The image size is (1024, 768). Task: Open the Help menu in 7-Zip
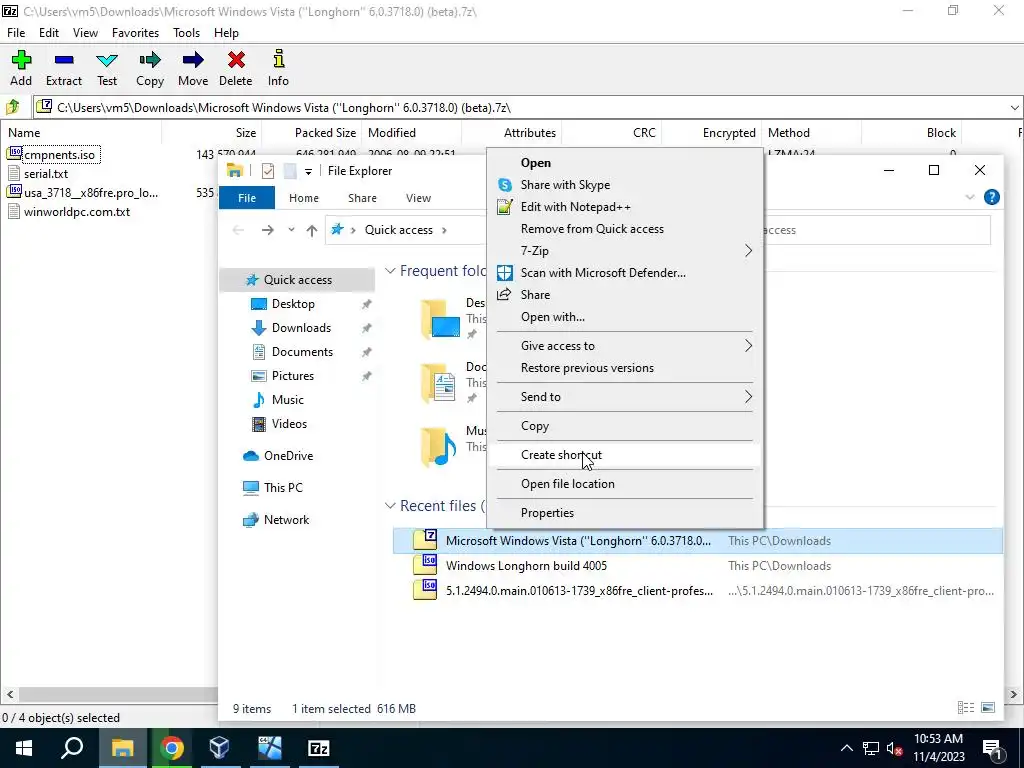[x=226, y=33]
